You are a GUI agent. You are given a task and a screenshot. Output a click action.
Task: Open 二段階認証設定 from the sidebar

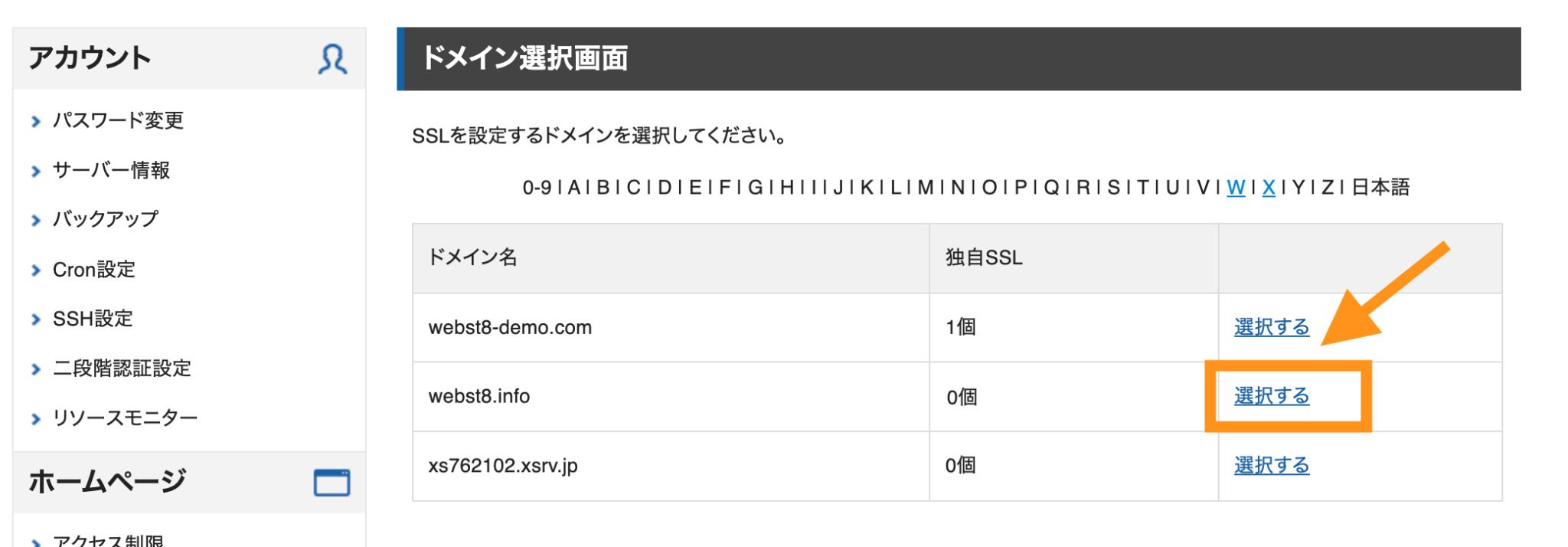[x=122, y=368]
